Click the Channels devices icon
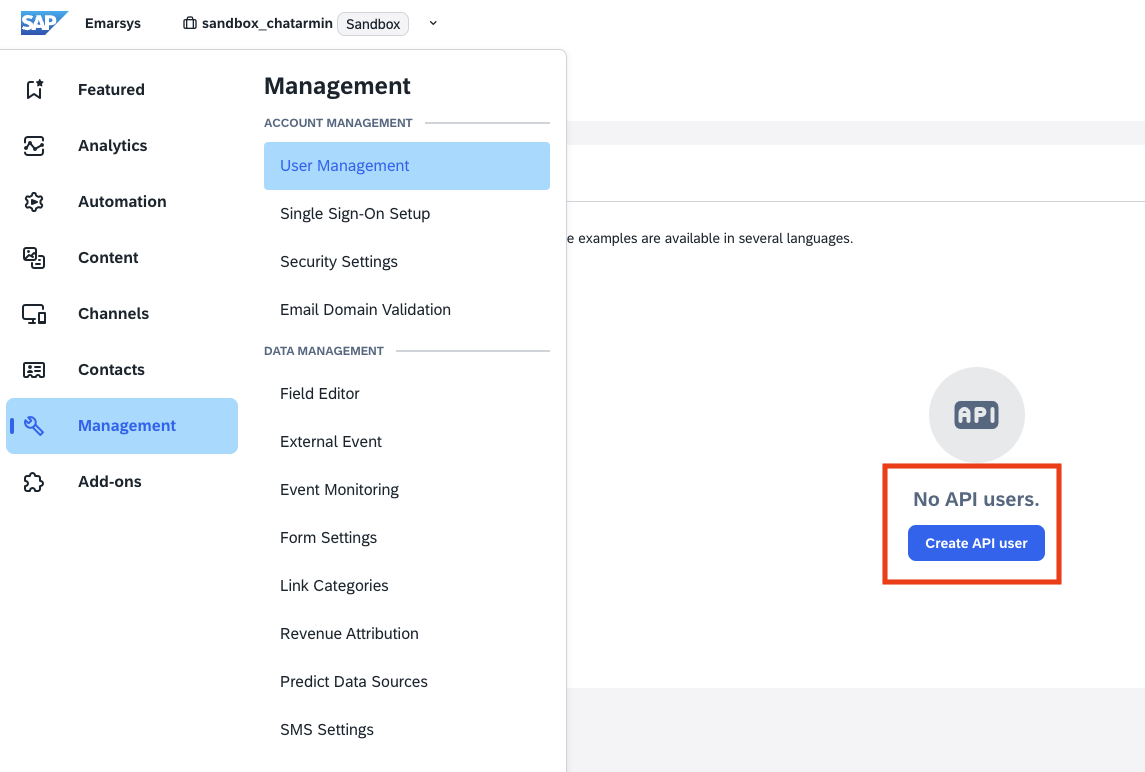 pos(34,313)
